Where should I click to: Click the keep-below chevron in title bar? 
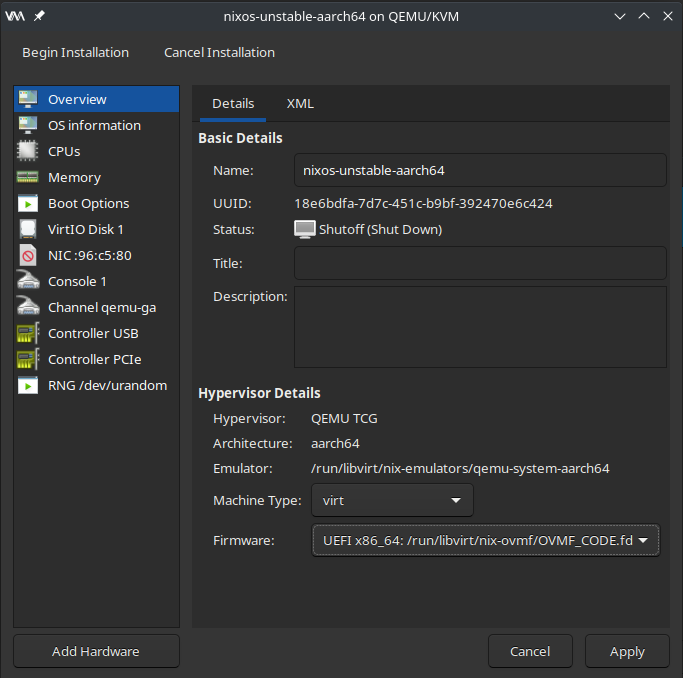620,17
